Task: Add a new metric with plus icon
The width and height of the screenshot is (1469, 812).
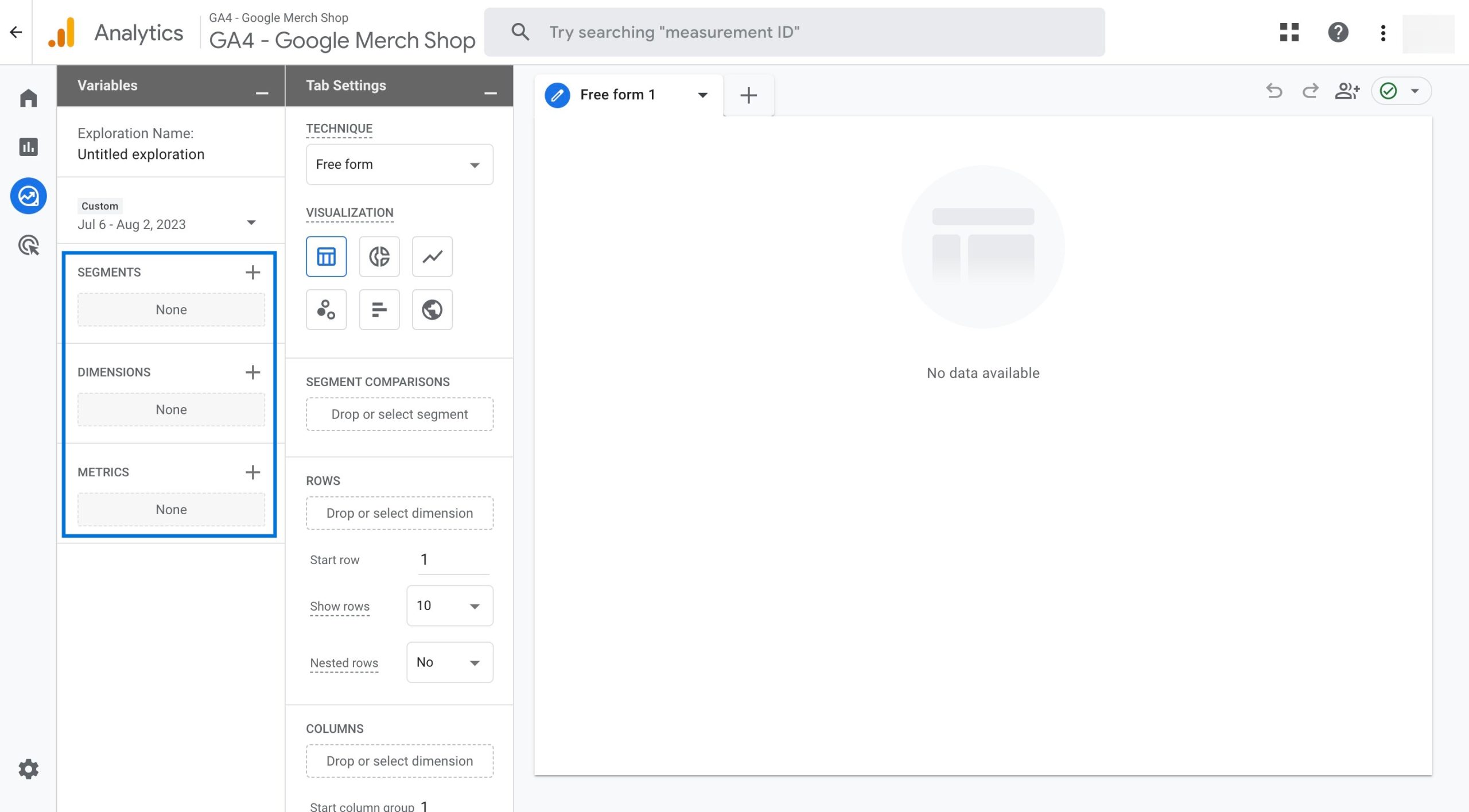Action: (x=252, y=472)
